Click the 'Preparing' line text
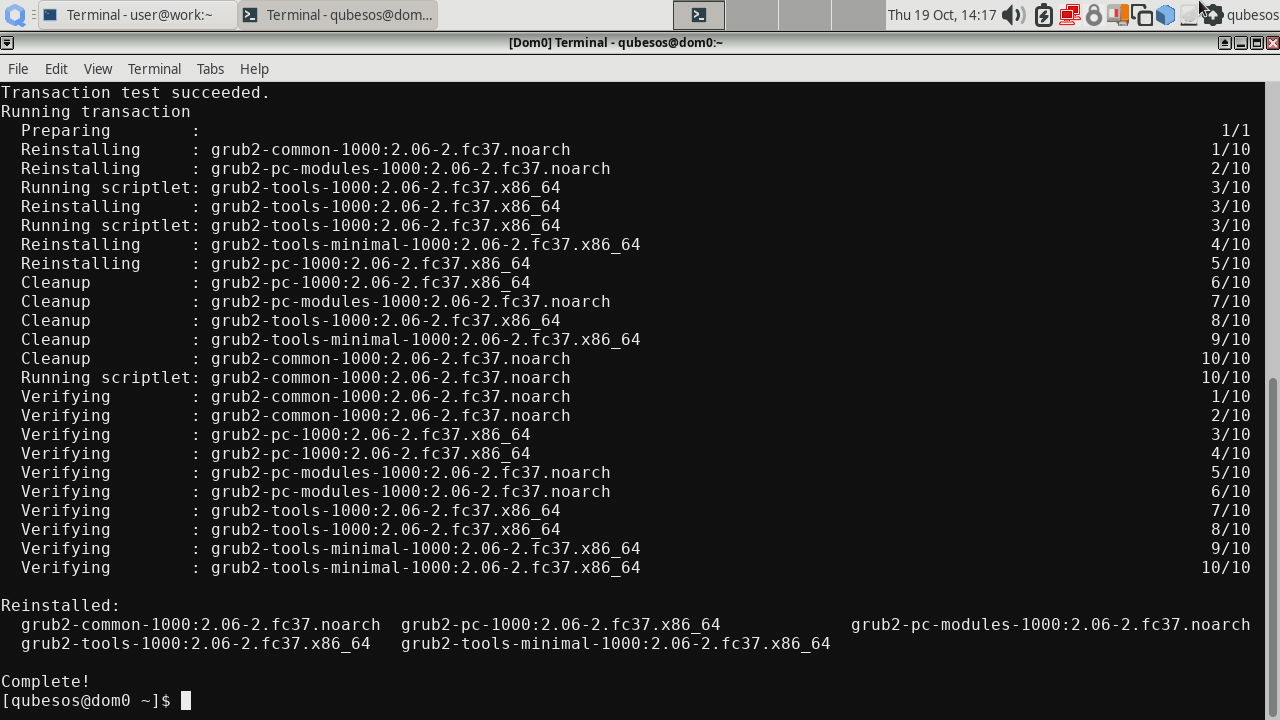Viewport: 1280px width, 720px height. [66, 131]
